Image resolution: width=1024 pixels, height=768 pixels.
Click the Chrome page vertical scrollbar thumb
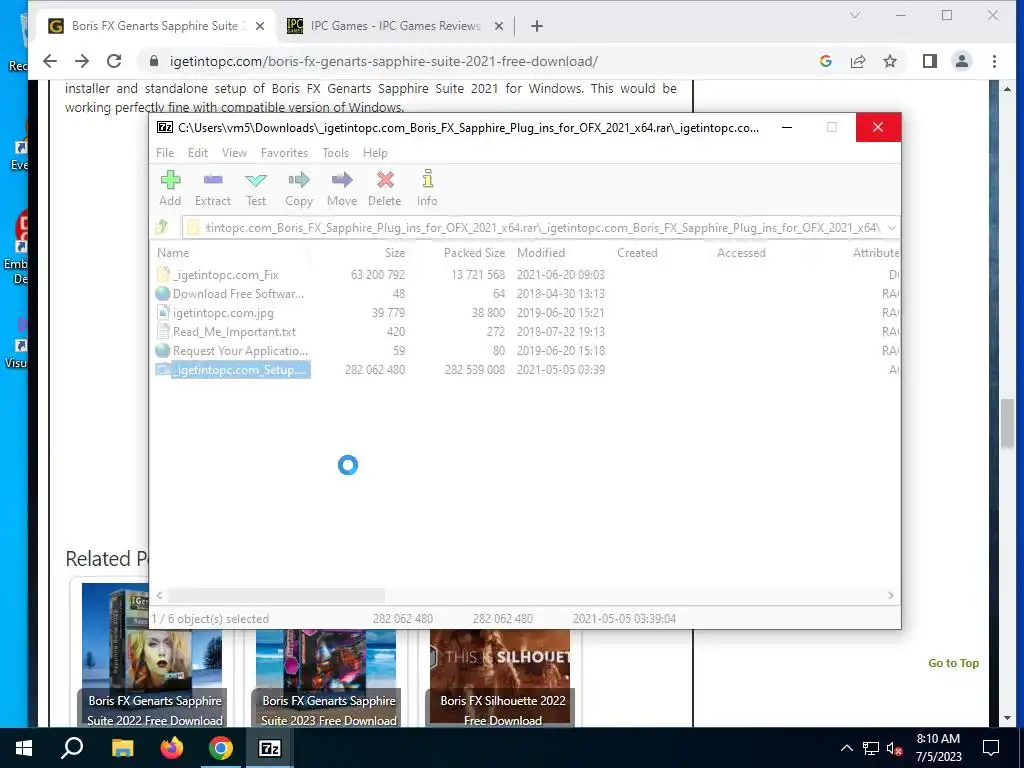click(x=1008, y=423)
